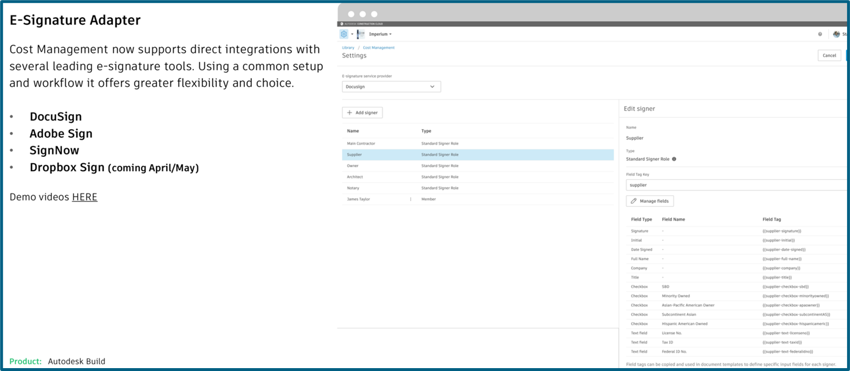Click the Manage fields pencil button
Screen dimensions: 850x371
point(649,201)
